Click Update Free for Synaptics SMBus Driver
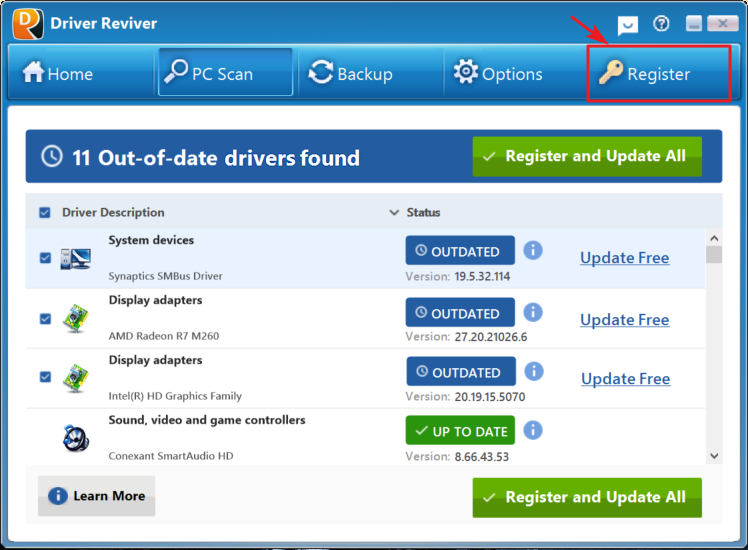This screenshot has height=550, width=748. tap(624, 258)
